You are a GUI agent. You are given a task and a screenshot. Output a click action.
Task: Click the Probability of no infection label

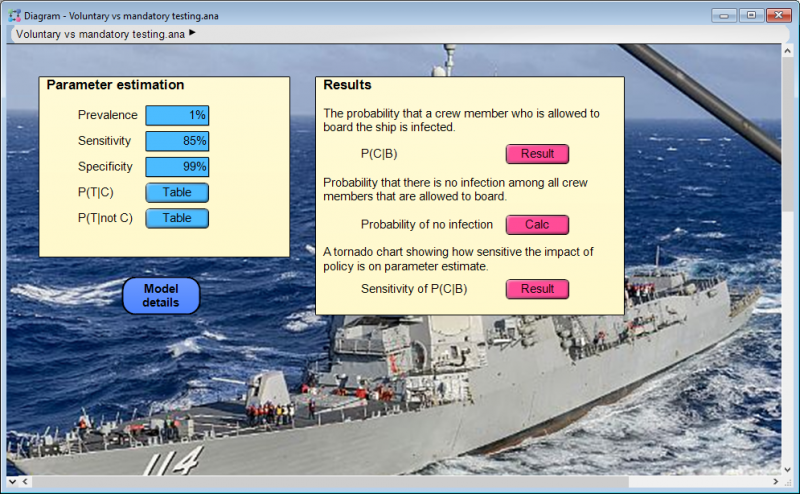427,225
